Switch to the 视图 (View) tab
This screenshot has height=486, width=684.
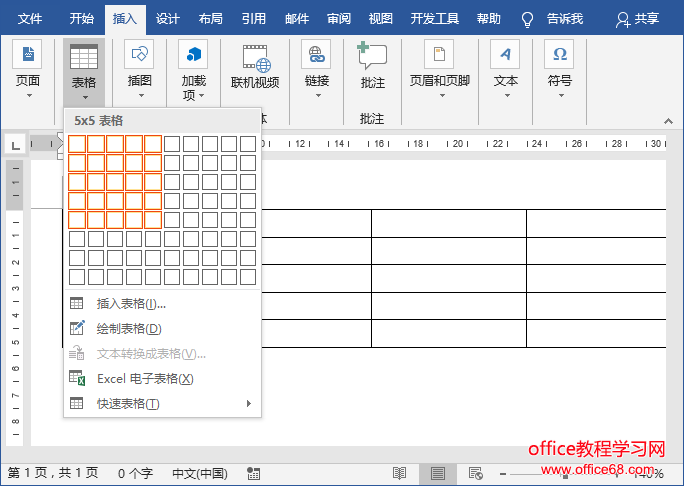coord(381,19)
